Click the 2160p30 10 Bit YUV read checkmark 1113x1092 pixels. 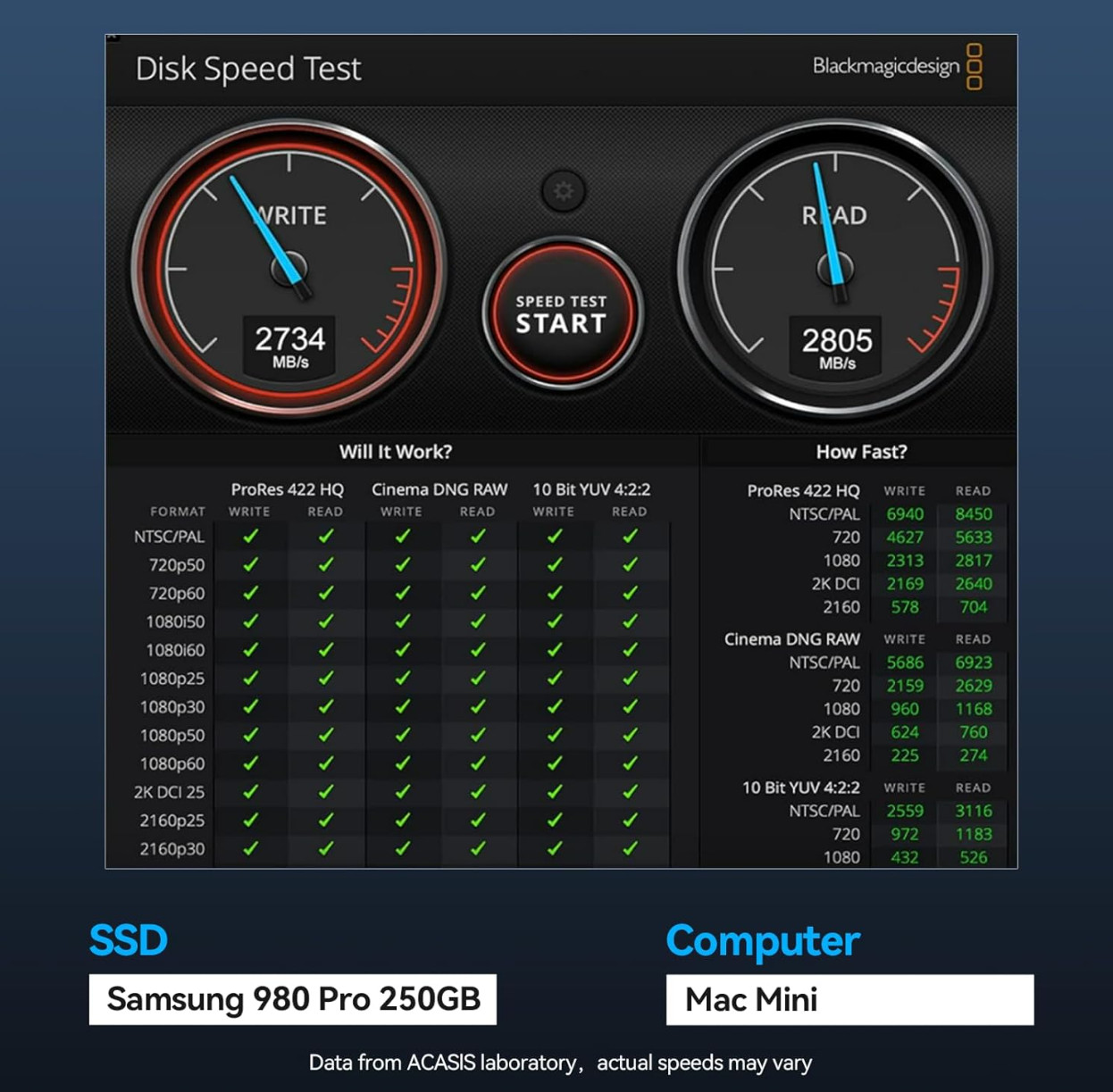[x=631, y=848]
